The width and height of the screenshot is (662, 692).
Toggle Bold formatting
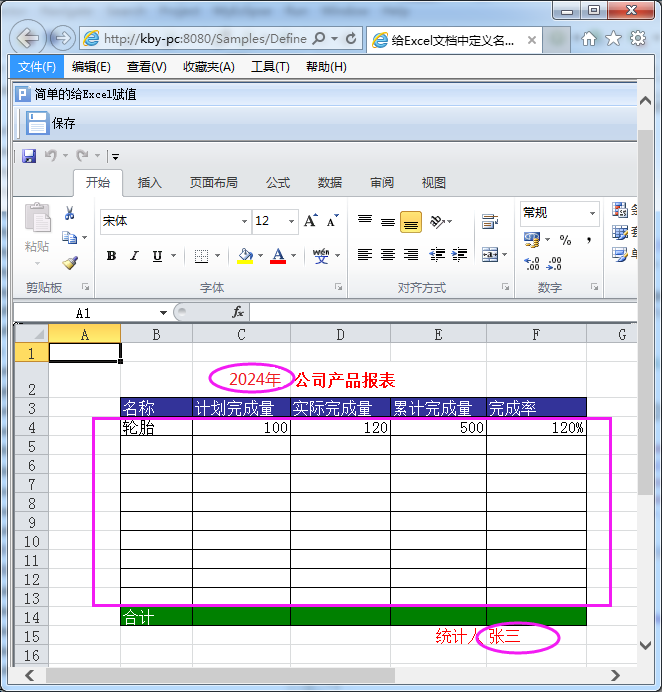(x=111, y=256)
